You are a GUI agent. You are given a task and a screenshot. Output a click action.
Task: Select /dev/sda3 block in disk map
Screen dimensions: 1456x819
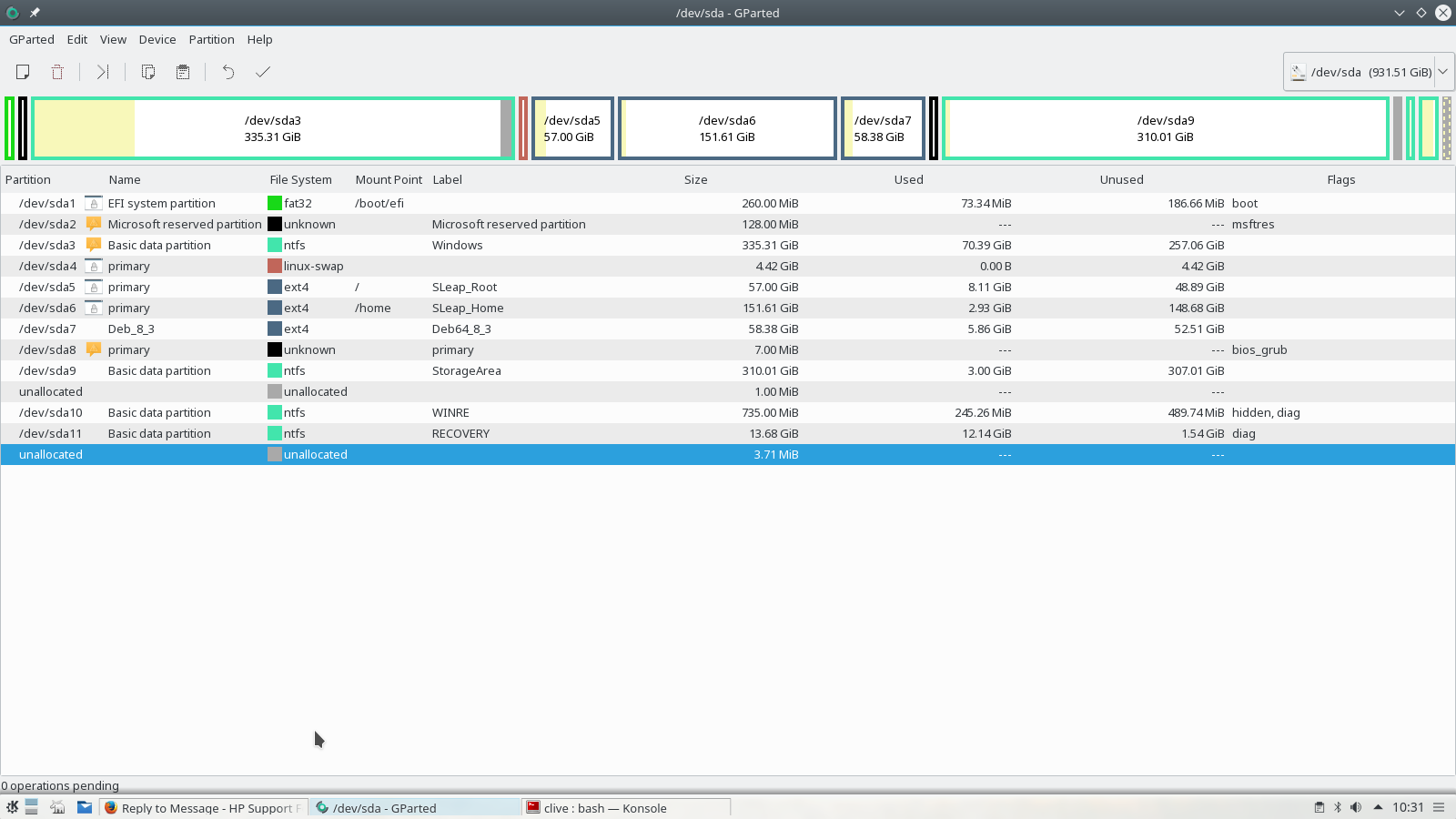(x=273, y=128)
